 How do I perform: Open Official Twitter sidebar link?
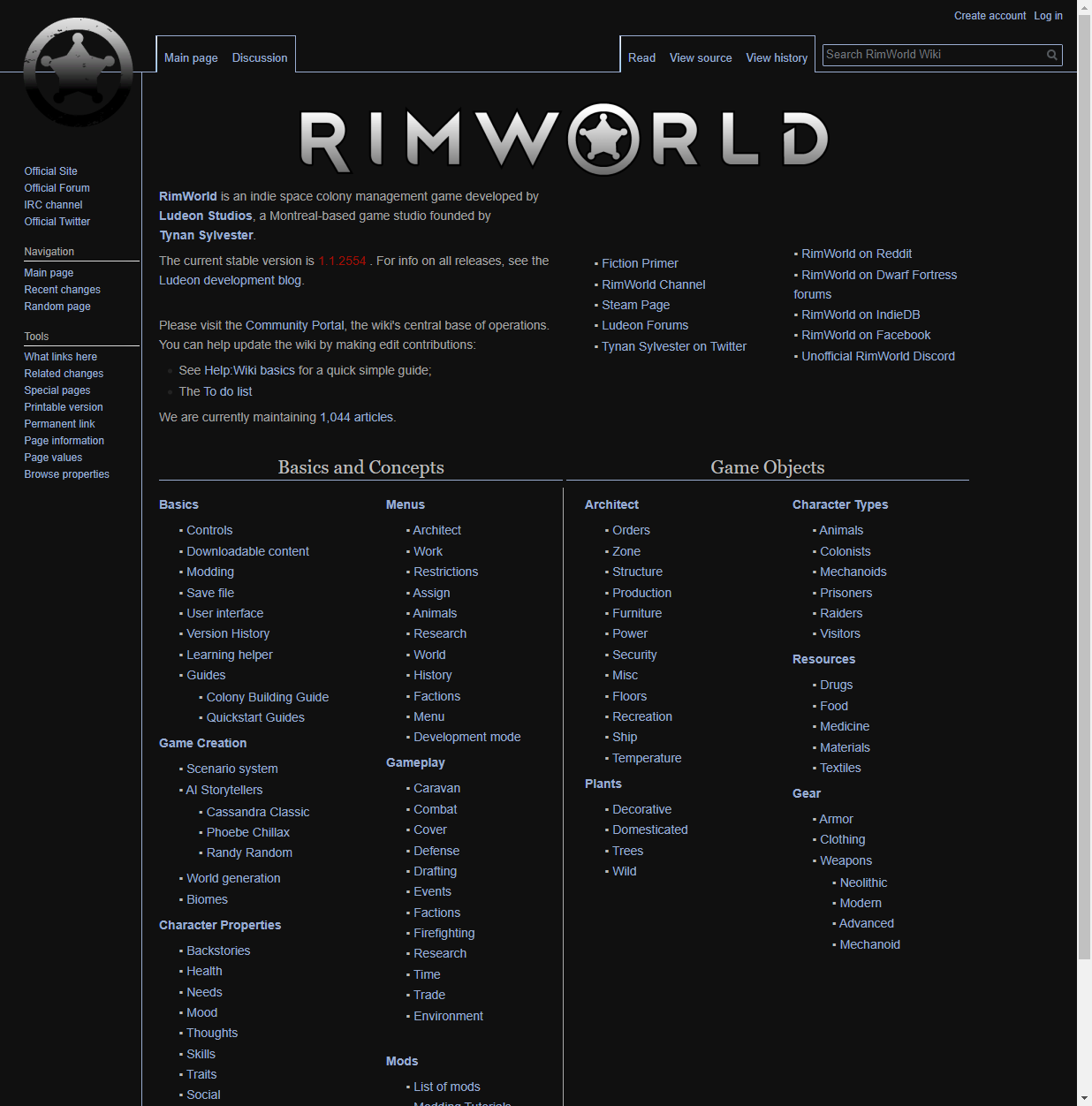tap(57, 222)
